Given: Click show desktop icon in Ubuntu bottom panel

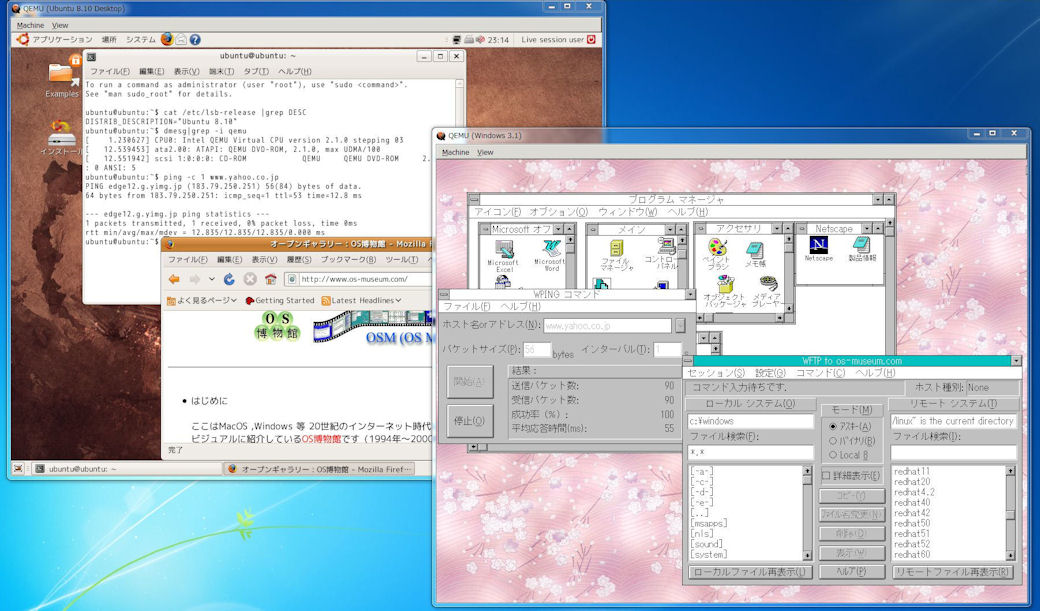Looking at the screenshot, I should click(x=19, y=468).
